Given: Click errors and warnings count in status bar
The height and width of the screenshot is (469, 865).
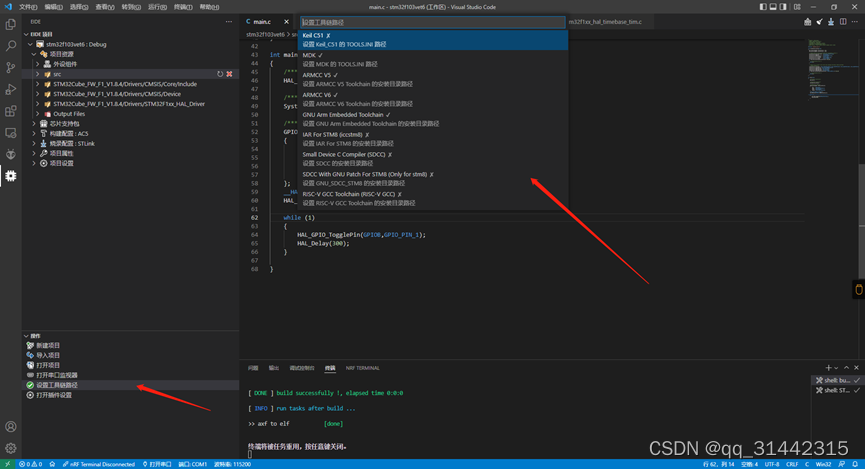Looking at the screenshot, I should (x=31, y=464).
